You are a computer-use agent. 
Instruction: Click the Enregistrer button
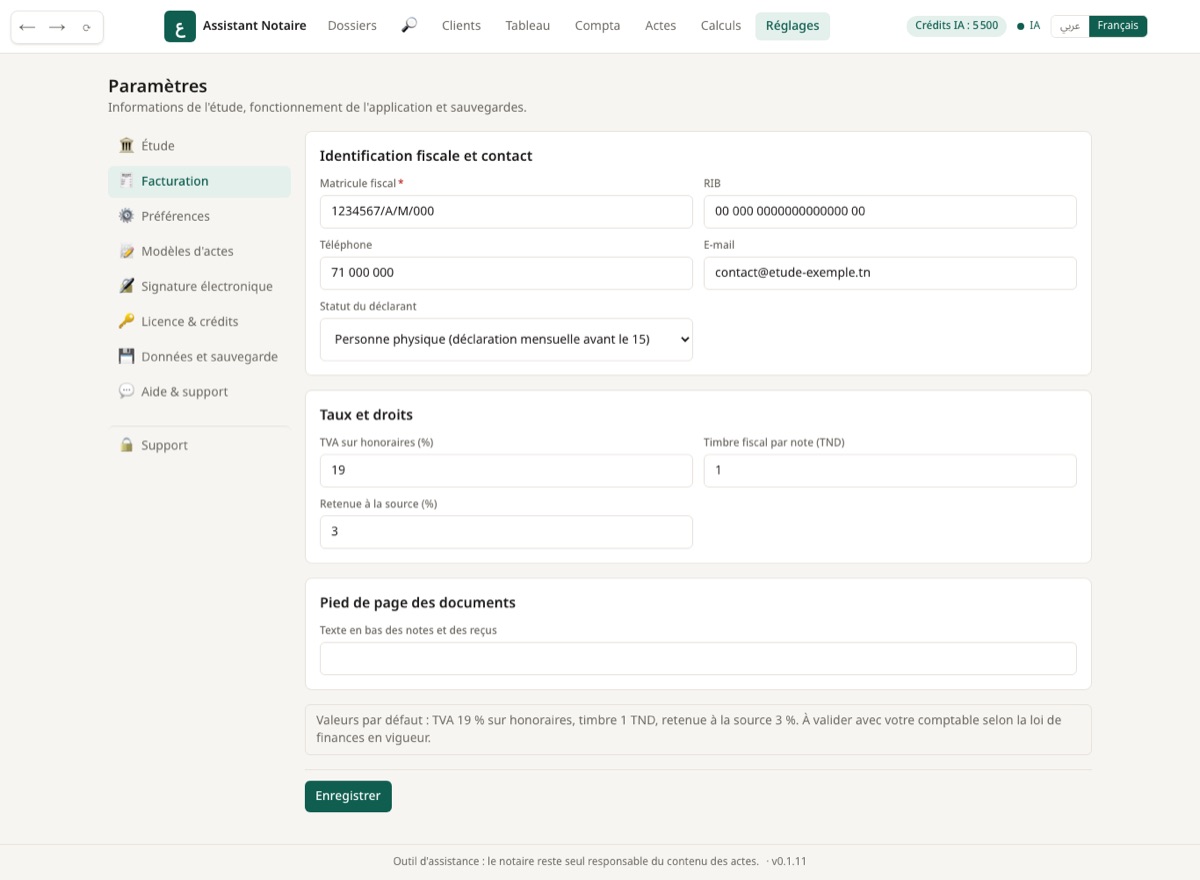(348, 796)
